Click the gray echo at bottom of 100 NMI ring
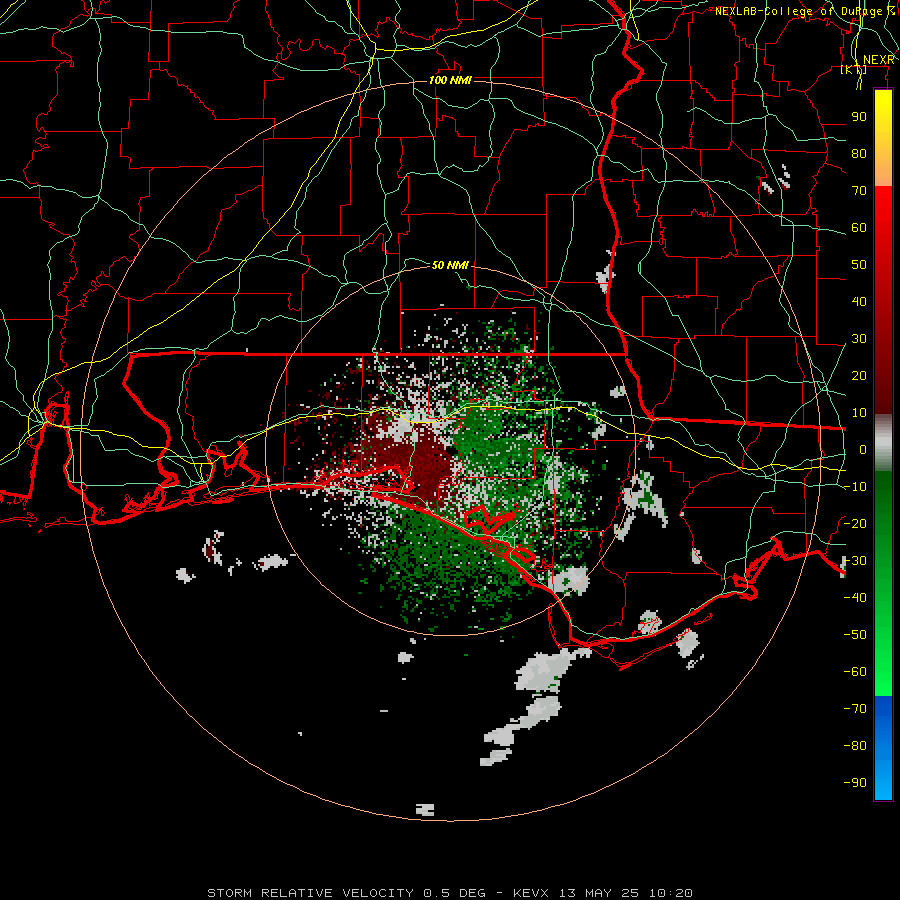Image resolution: width=900 pixels, height=900 pixels. coord(425,810)
